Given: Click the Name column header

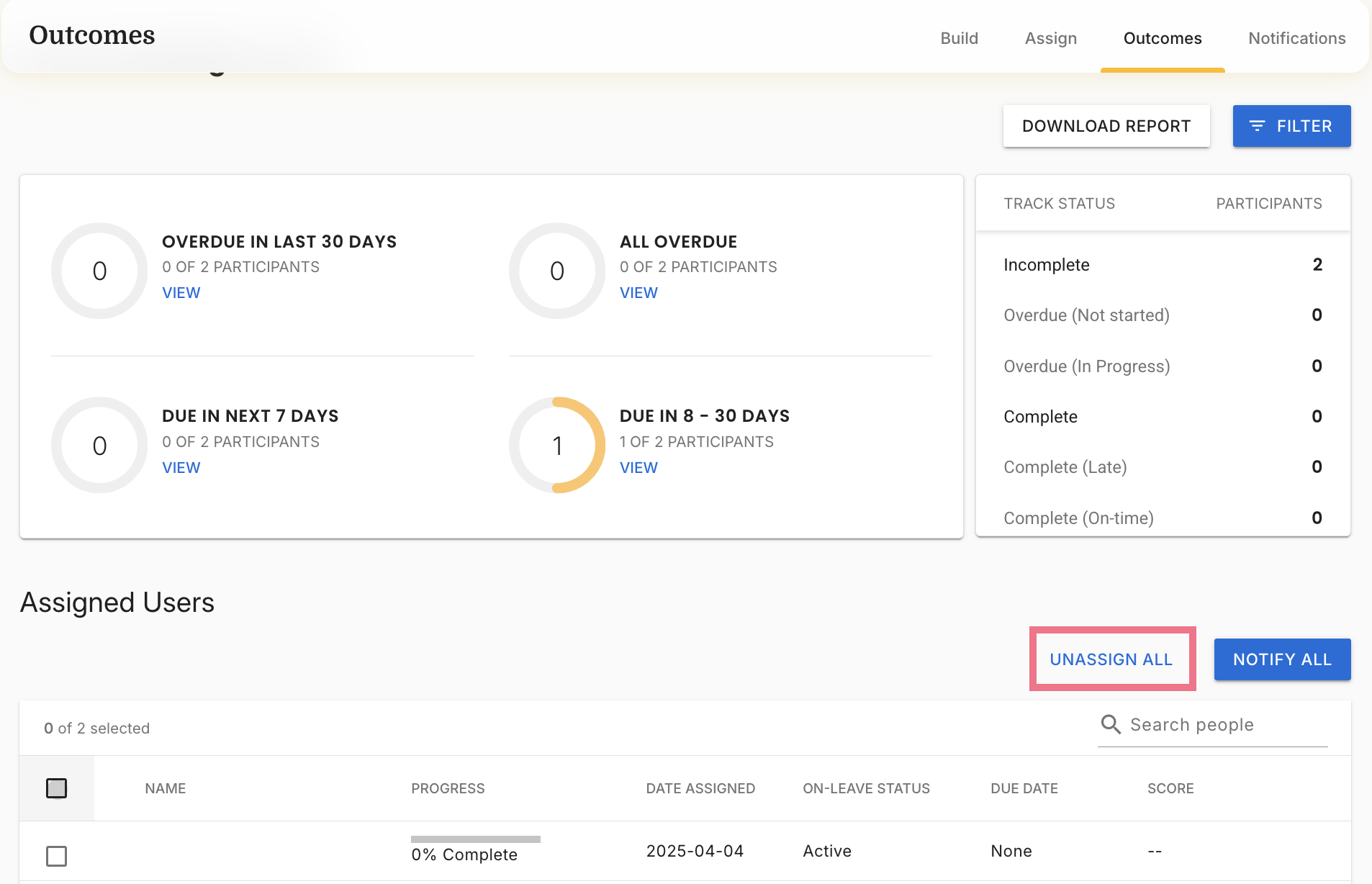Looking at the screenshot, I should click(x=165, y=788).
